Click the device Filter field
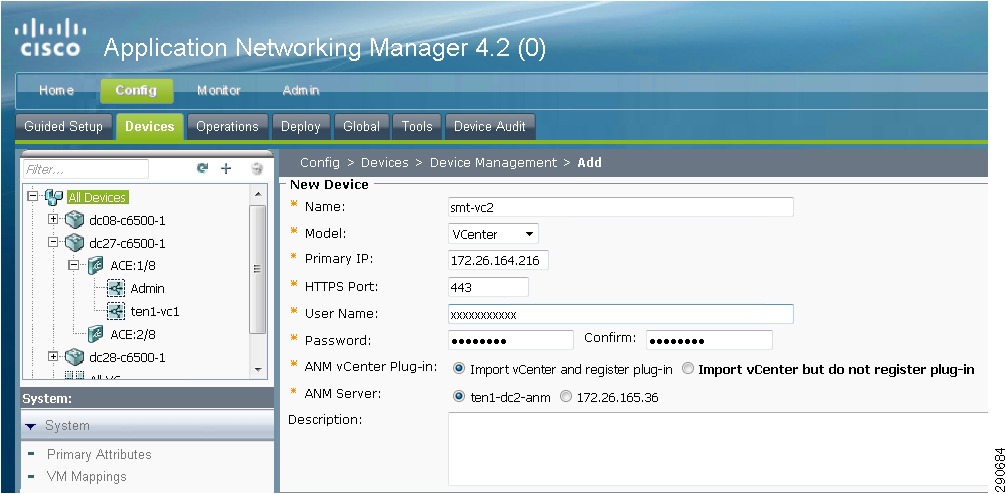This screenshot has width=1006, height=494. click(x=85, y=169)
